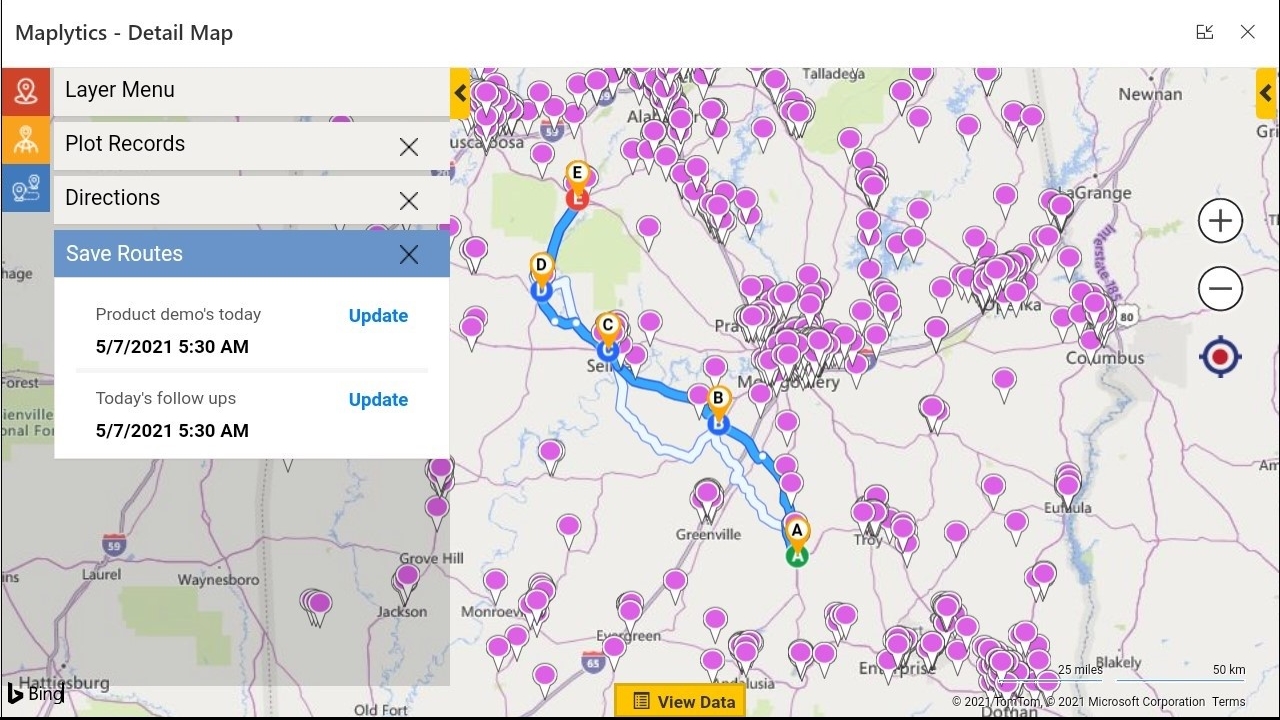
Task: Update the Product demo's today route
Action: pos(378,316)
